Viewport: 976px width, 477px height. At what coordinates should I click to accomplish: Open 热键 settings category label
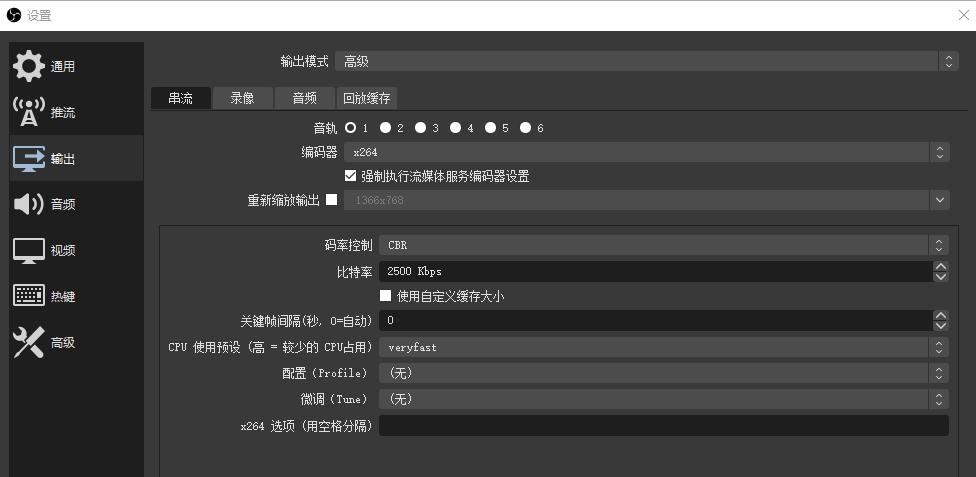click(x=63, y=296)
